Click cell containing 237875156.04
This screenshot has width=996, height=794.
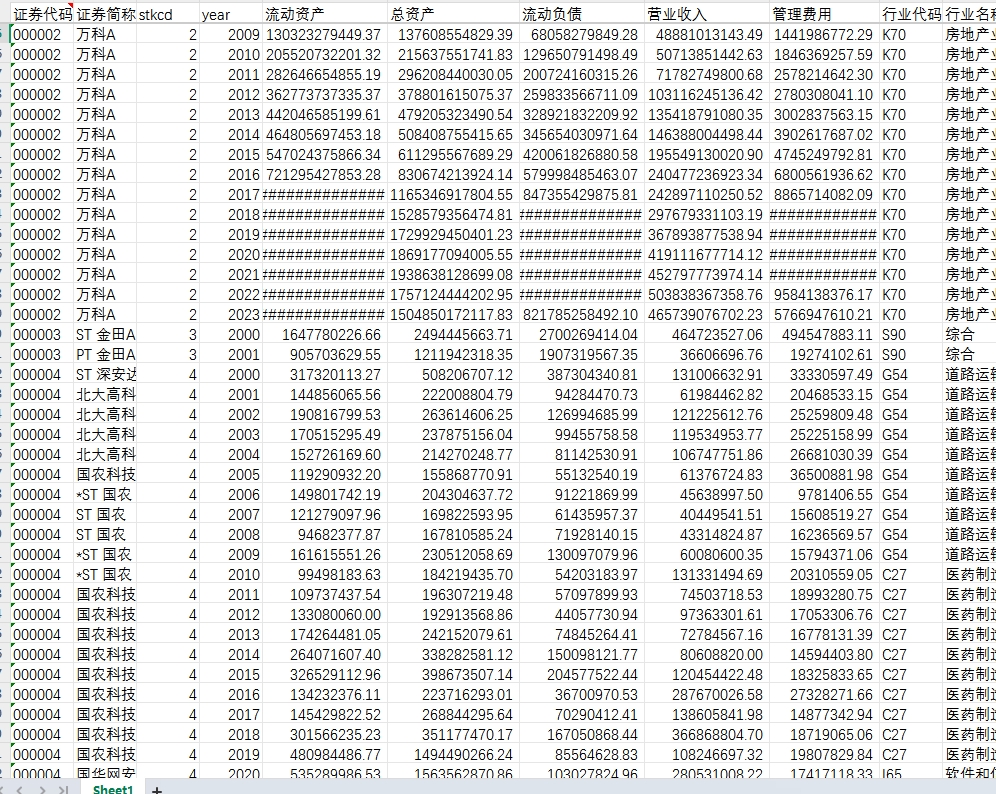tap(453, 435)
